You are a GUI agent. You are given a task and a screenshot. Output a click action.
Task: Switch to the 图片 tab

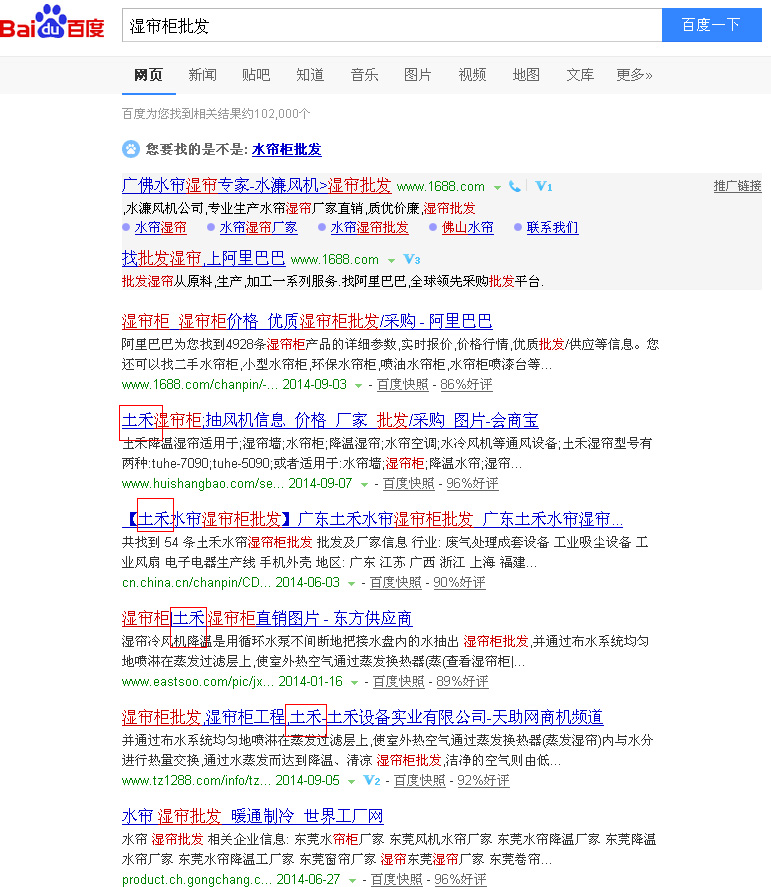[x=418, y=75]
